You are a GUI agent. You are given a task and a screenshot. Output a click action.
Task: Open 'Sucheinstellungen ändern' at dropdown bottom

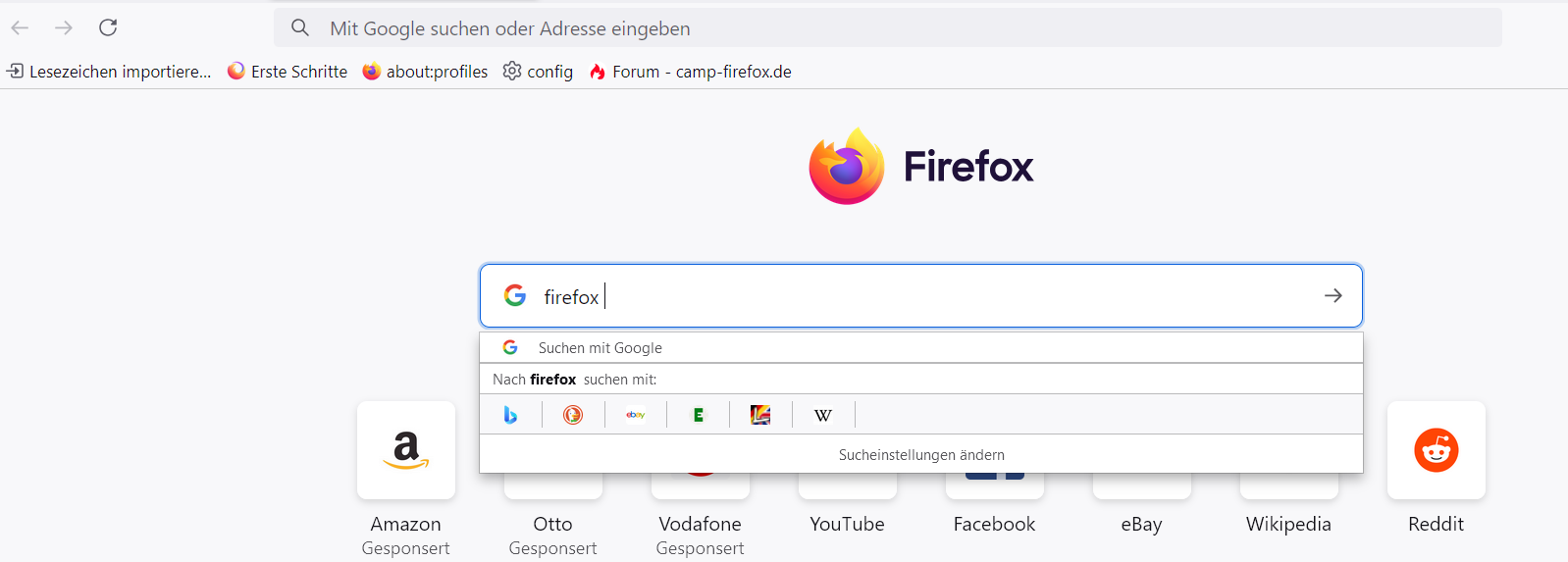pyautogui.click(x=920, y=455)
